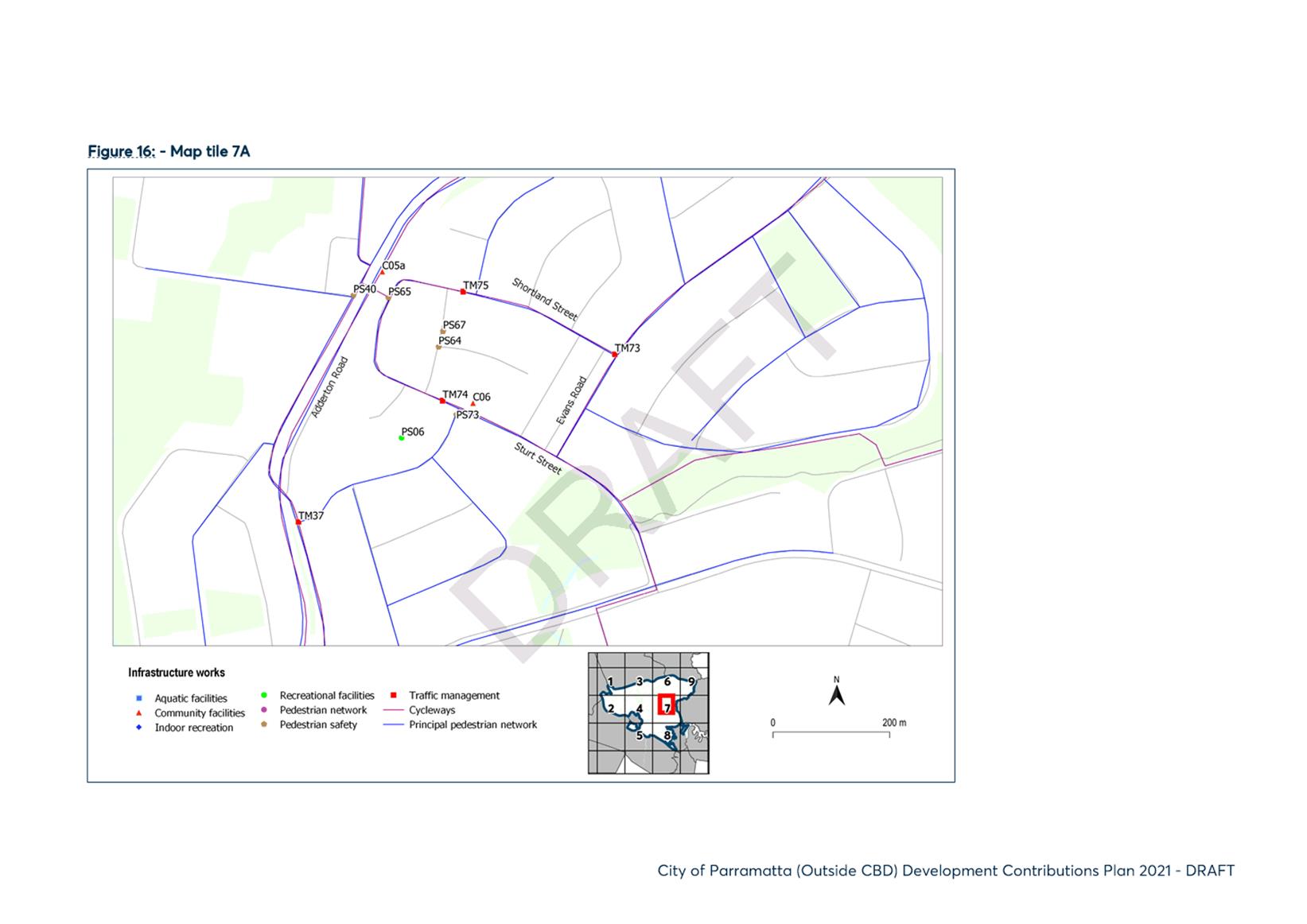This screenshot has height=924, width=1307.
Task: Click the 'Principal pedestrian network' legend text
Action: [x=473, y=724]
